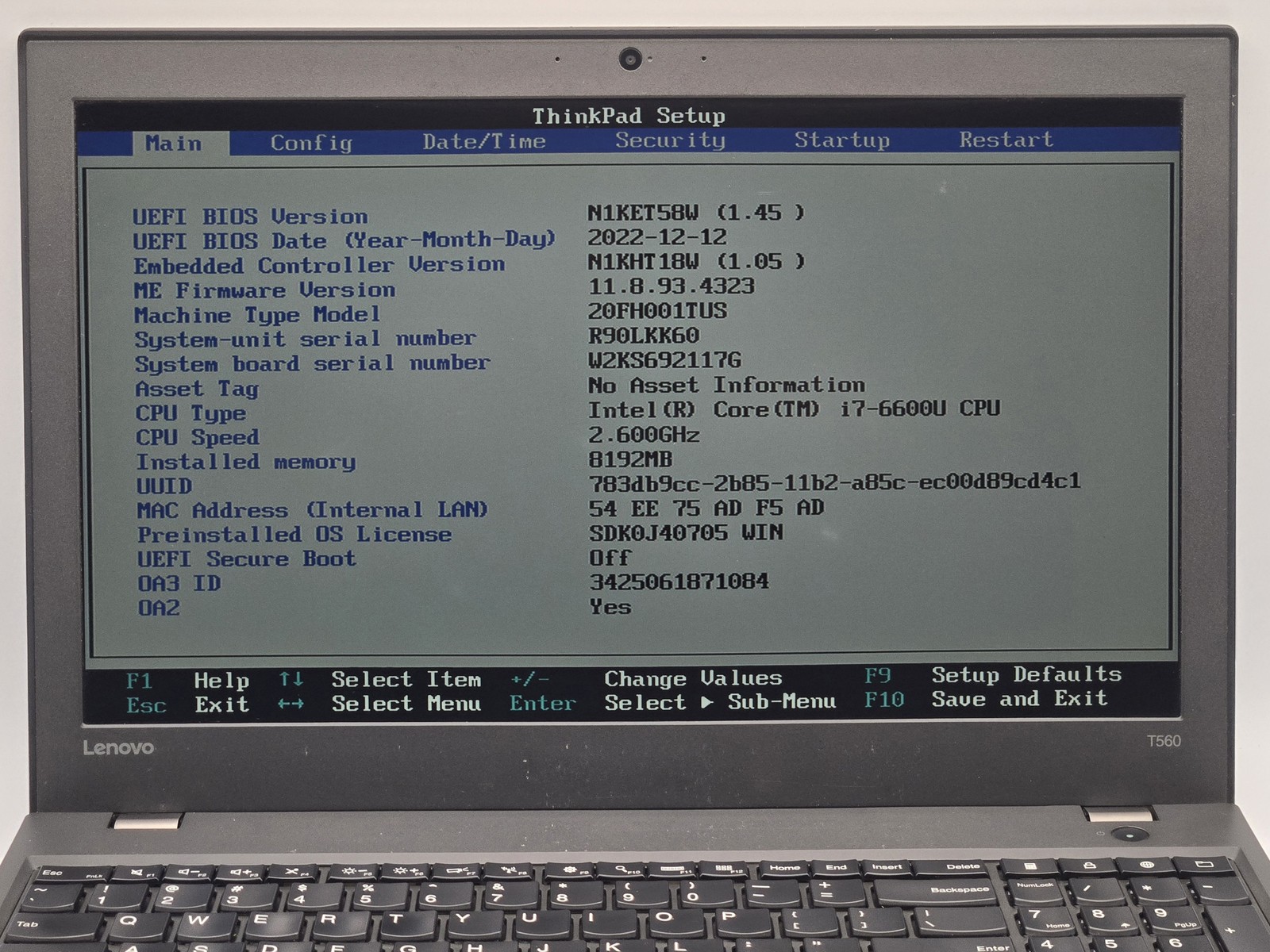Open the Config tab
The image size is (1270, 952).
[x=311, y=143]
